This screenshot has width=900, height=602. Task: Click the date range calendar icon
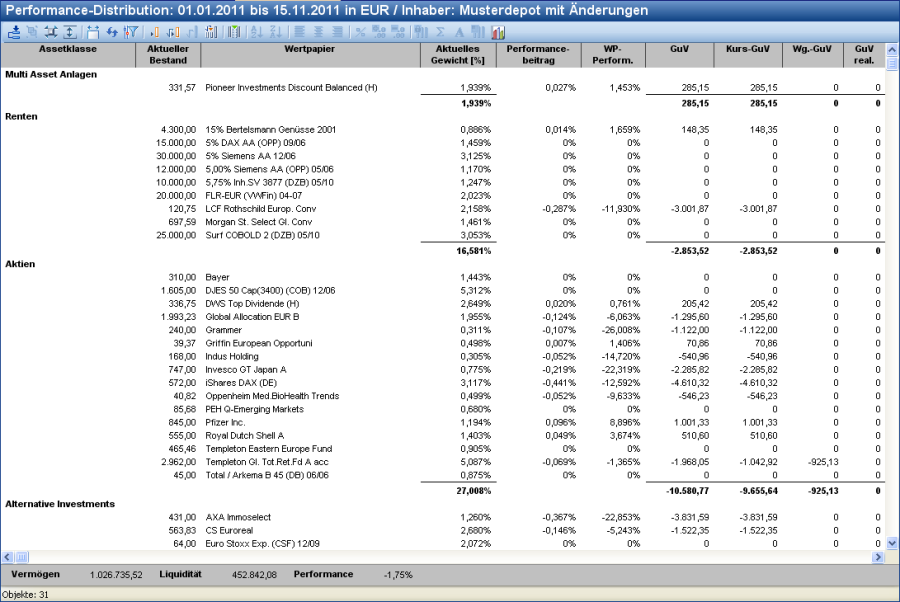pyautogui.click(x=93, y=31)
